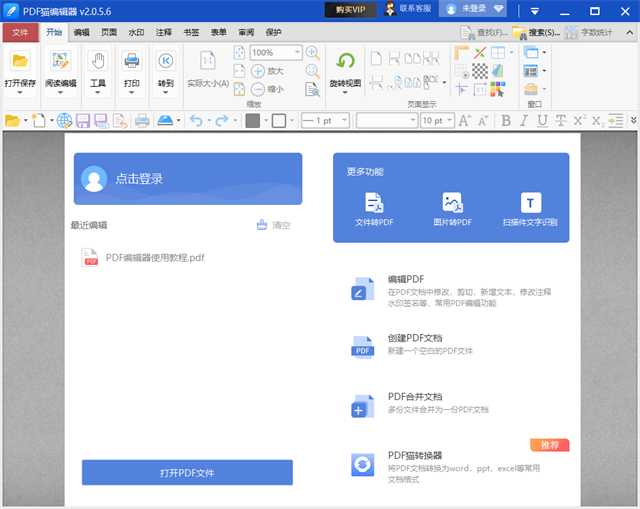Open 联系客服 customer service link
Viewport: 640px width, 509px height.
point(408,9)
